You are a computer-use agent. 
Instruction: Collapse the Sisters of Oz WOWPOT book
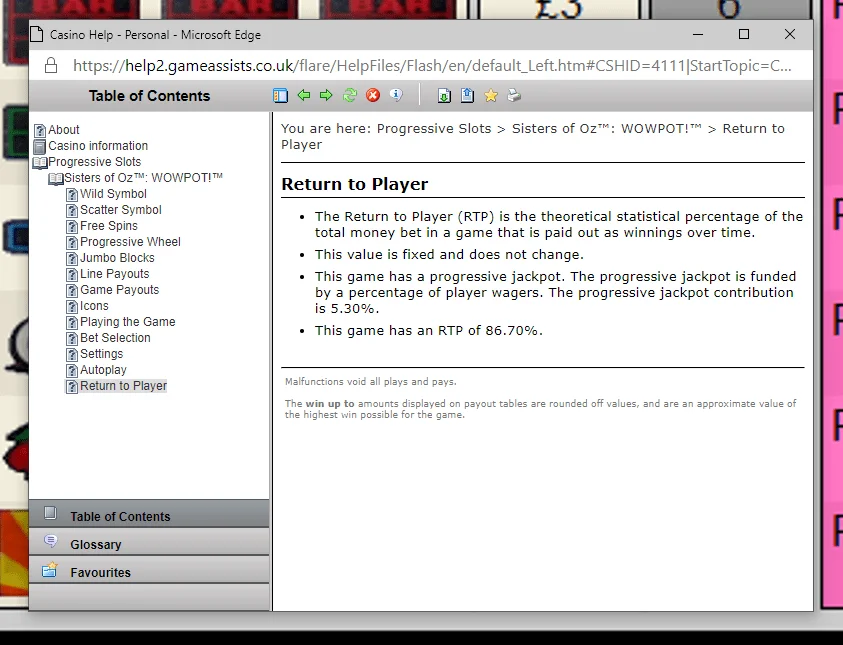[56, 178]
